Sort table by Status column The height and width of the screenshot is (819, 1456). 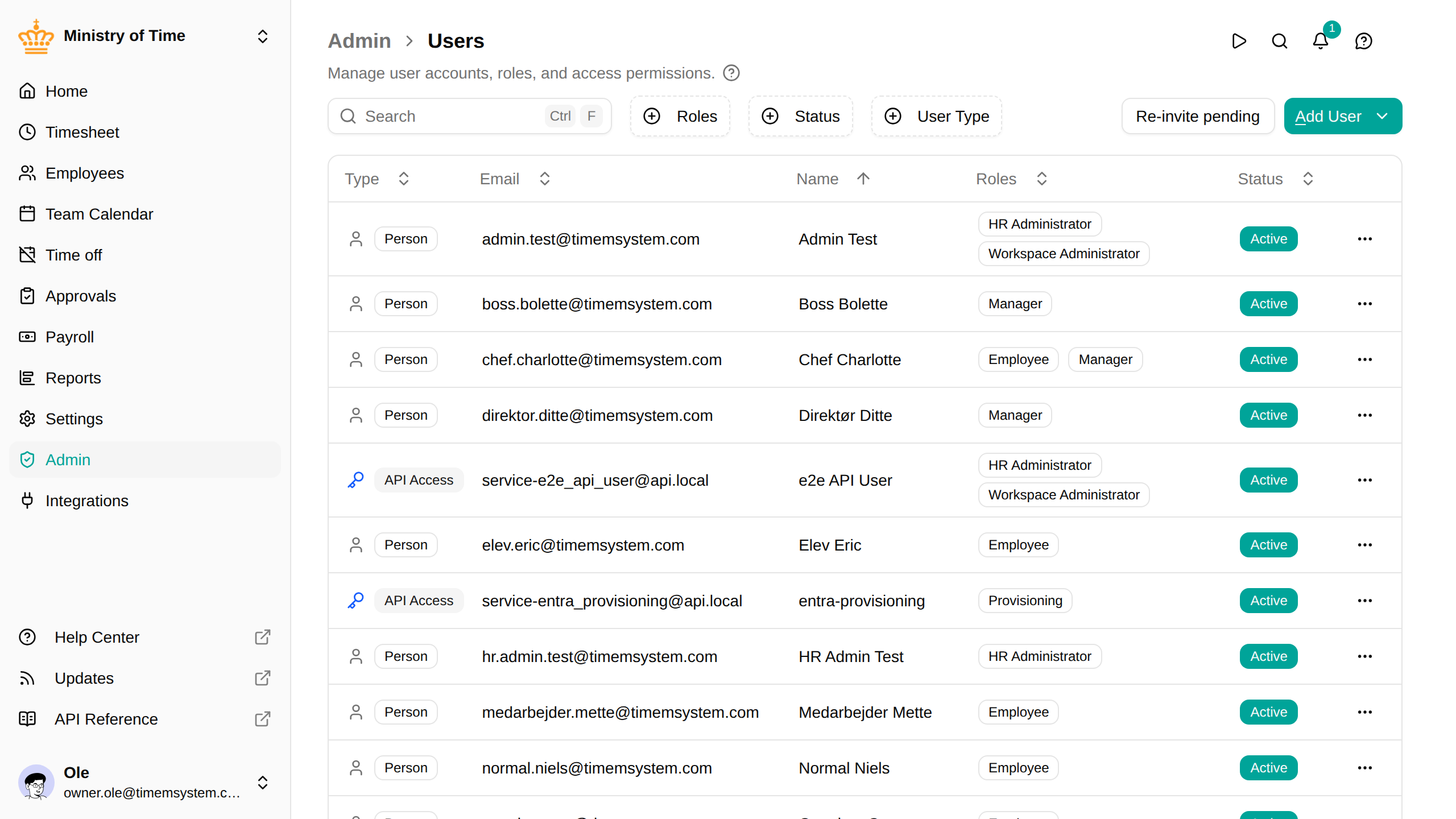coord(1276,179)
